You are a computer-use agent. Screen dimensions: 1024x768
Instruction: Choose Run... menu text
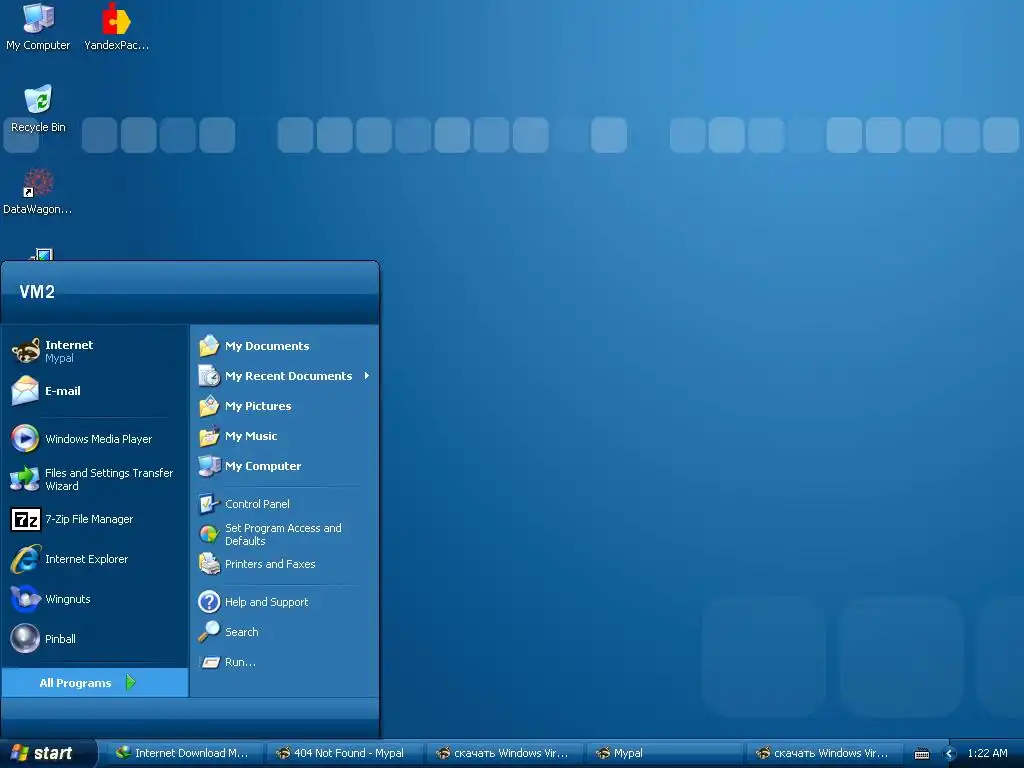[x=240, y=662]
